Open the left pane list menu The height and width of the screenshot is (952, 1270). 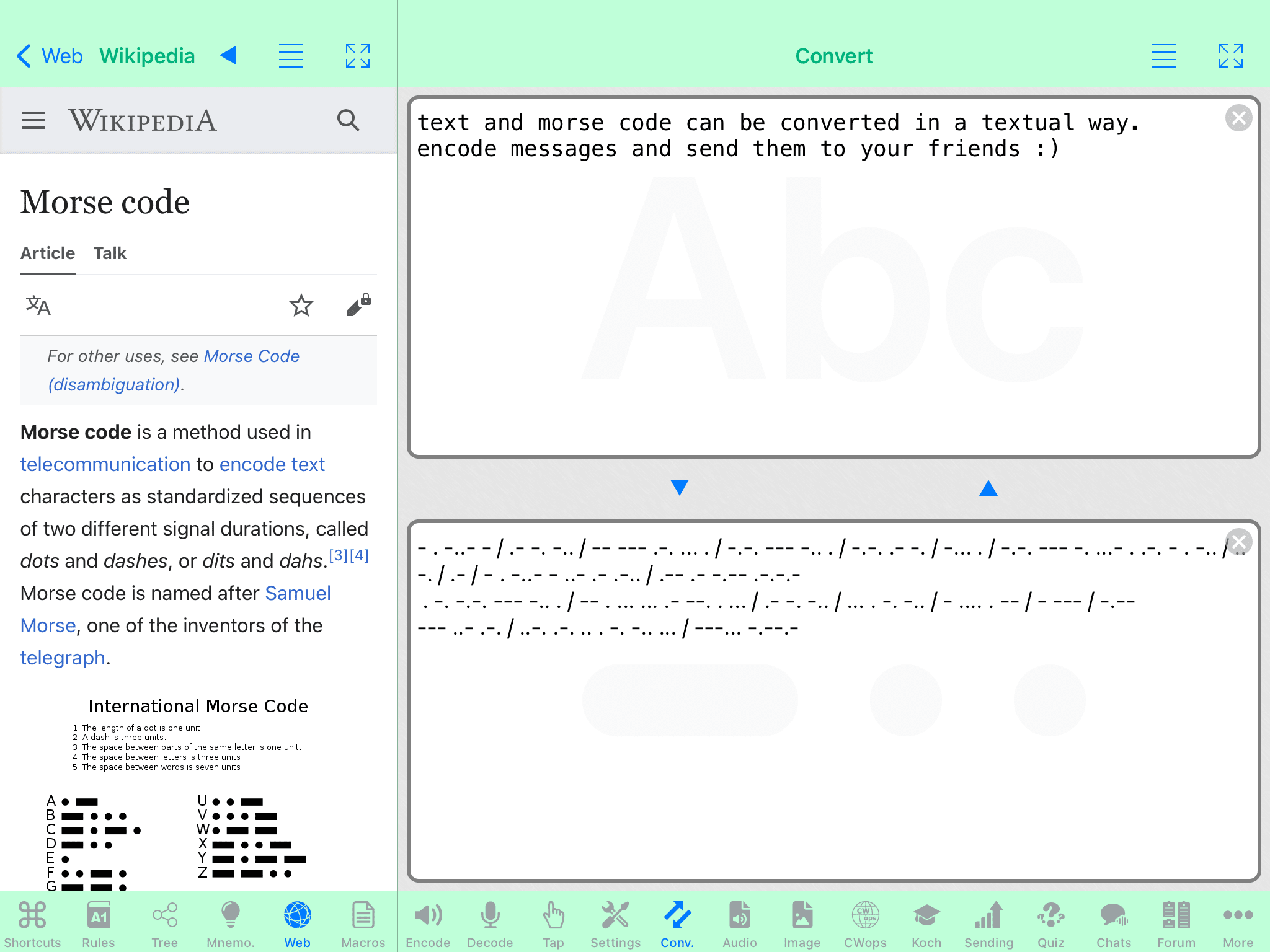pos(290,56)
